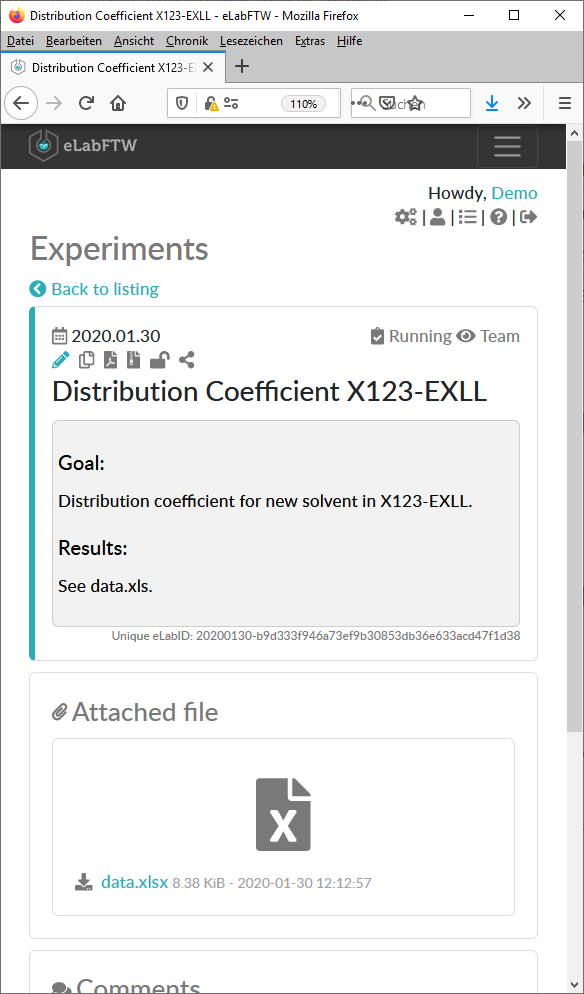Image resolution: width=584 pixels, height=994 pixels.
Task: Open Firefox application menu button
Action: pos(564,103)
